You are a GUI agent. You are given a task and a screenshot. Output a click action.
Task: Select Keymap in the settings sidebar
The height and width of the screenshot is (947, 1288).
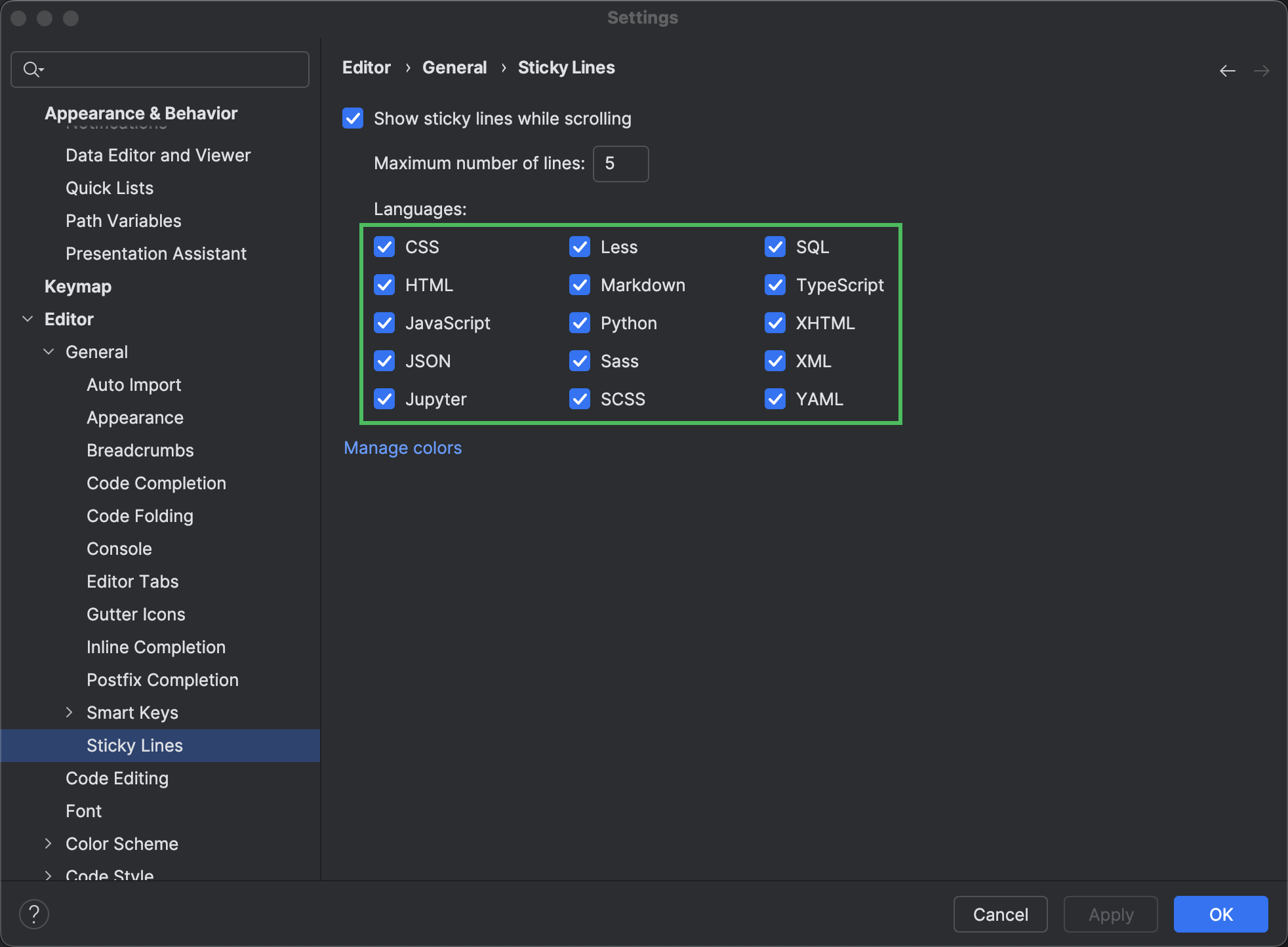pos(77,286)
